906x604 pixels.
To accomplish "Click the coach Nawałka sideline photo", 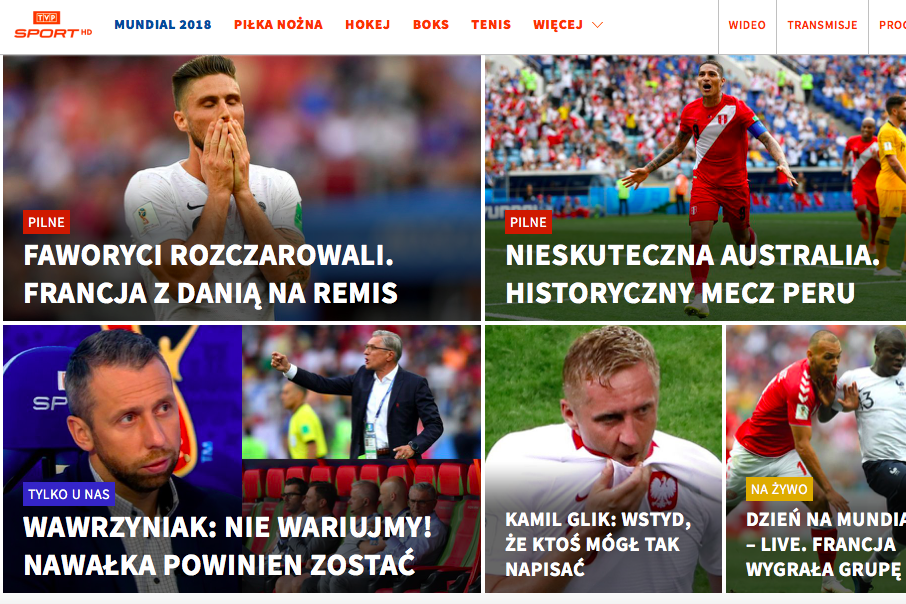I will tap(361, 392).
